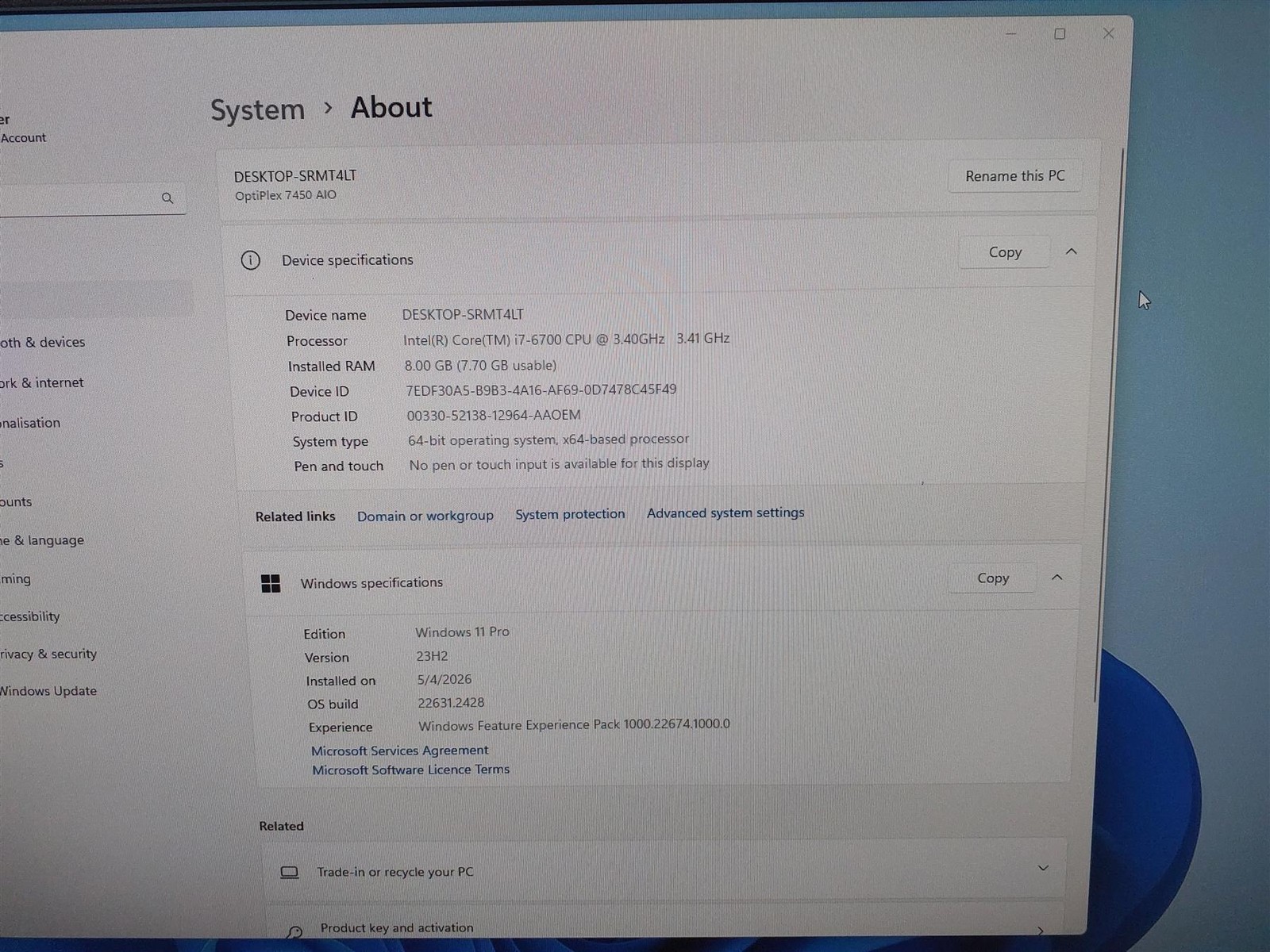Click the laptop icon next to Trade-in
Image resolution: width=1270 pixels, height=952 pixels.
(290, 873)
